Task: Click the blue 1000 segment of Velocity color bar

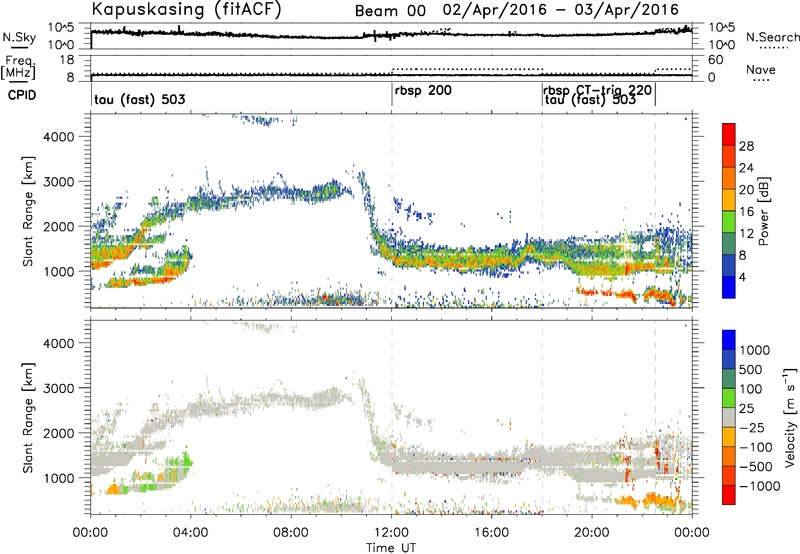Action: pyautogui.click(x=729, y=340)
